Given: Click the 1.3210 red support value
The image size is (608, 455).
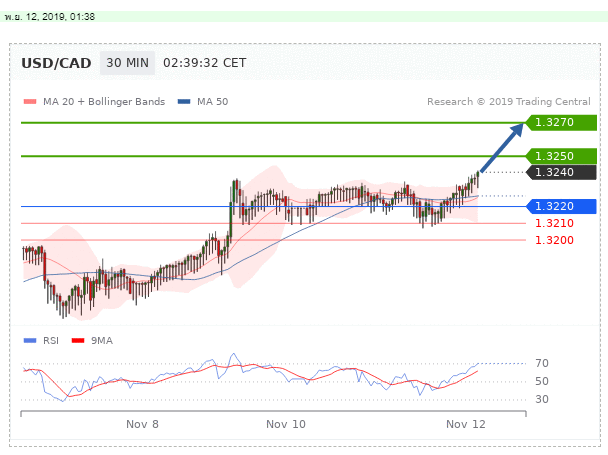Looking at the screenshot, I should [554, 223].
